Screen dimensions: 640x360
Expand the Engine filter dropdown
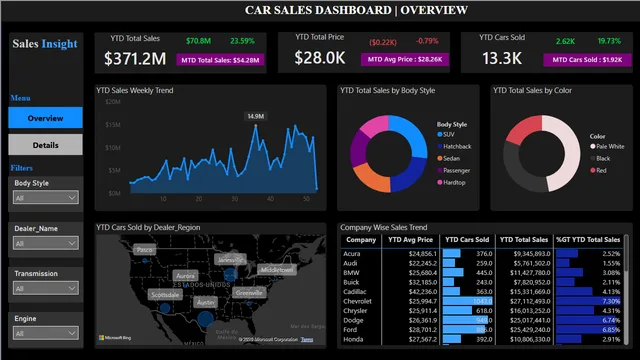point(46,333)
